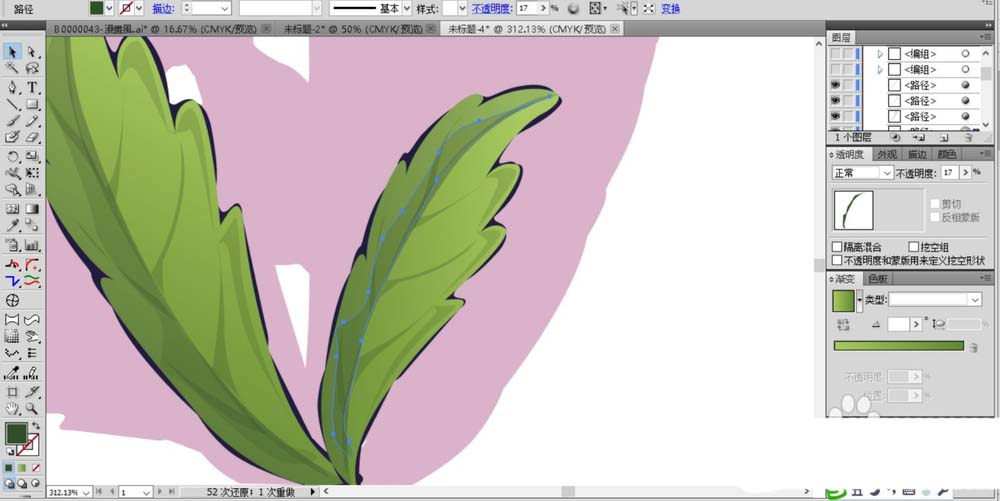The image size is (1000, 501).
Task: Toggle the 剪切 checkbox
Action: tap(935, 204)
